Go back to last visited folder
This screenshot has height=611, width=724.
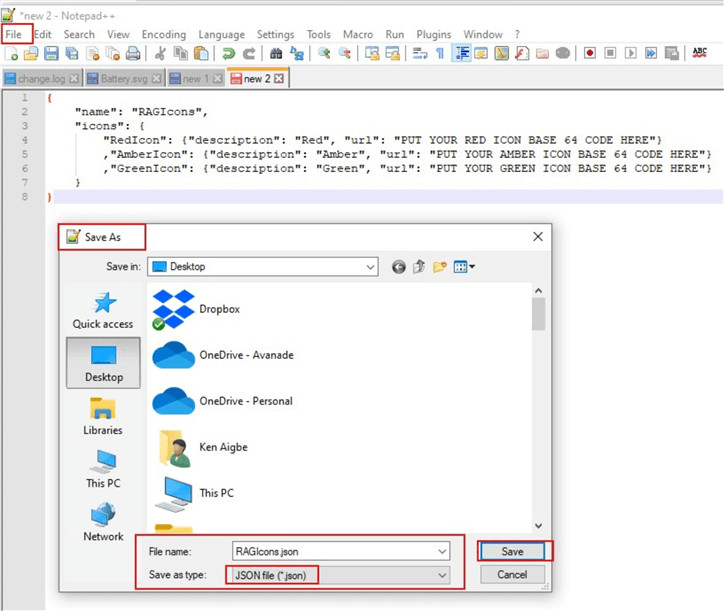399,267
